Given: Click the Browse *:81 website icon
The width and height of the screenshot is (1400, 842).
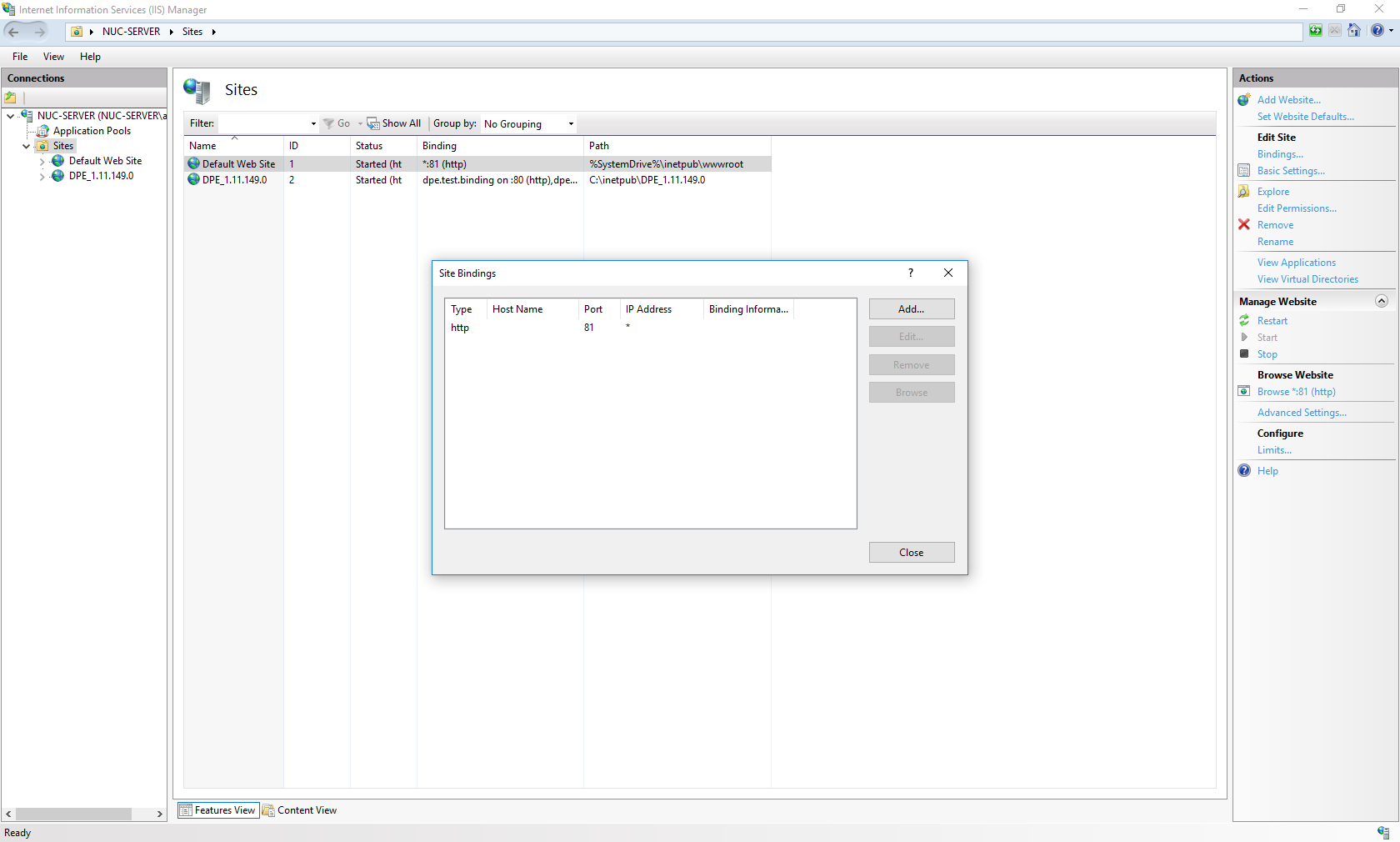Looking at the screenshot, I should point(1243,392).
